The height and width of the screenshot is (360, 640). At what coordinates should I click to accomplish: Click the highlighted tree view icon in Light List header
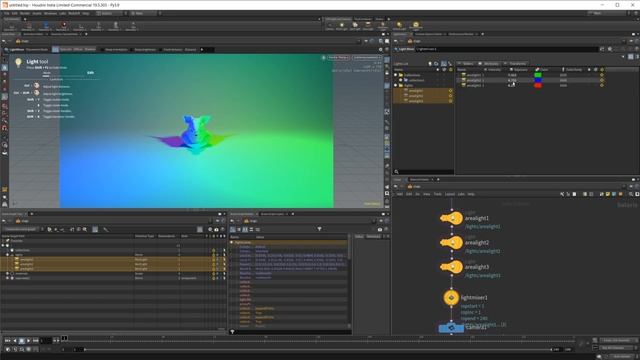[443, 64]
